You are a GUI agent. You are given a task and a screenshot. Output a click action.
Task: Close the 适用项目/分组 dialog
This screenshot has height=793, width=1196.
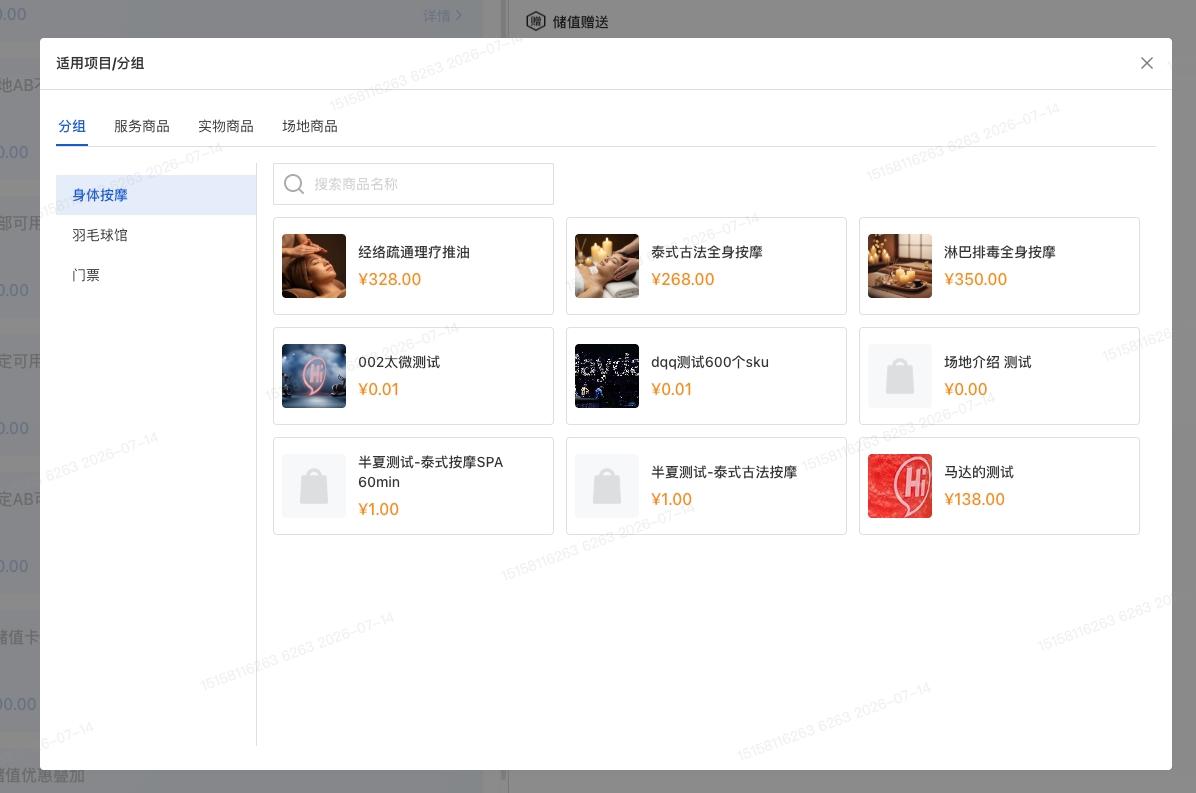tap(1146, 63)
